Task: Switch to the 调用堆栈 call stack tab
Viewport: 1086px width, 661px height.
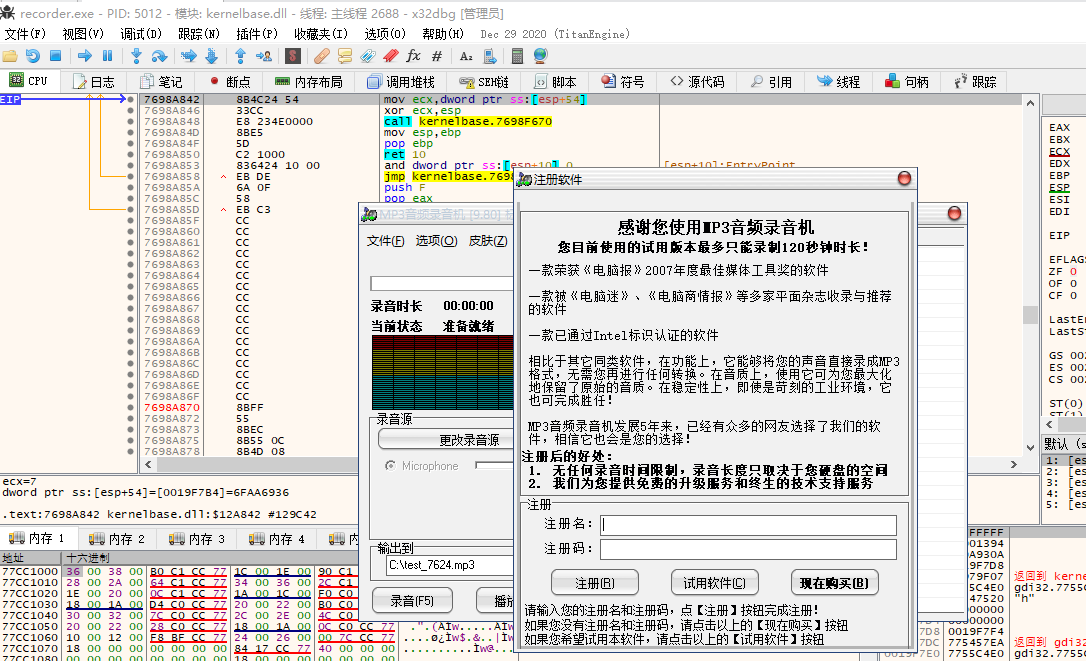Action: (401, 82)
